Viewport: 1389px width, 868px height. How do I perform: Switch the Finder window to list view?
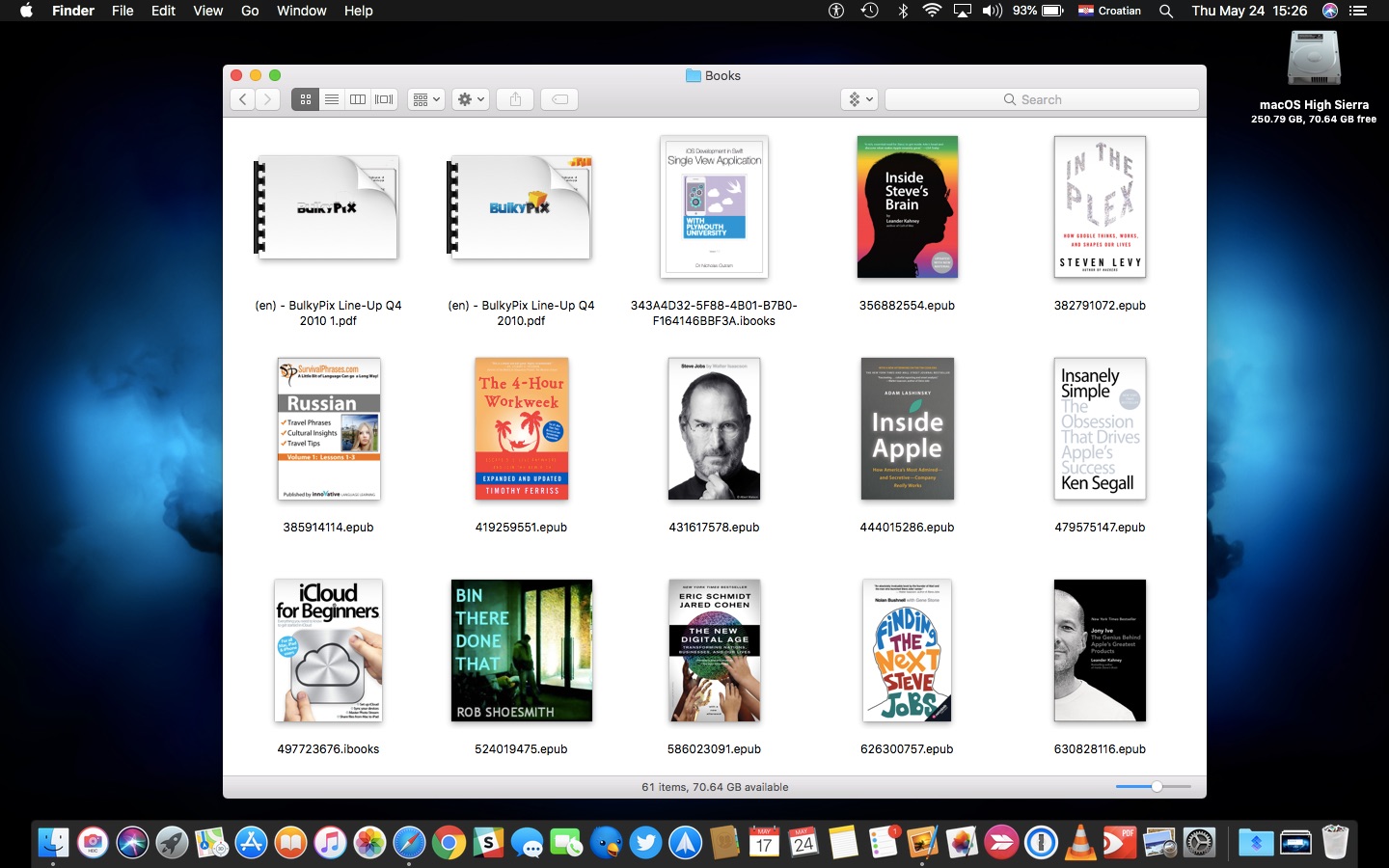331,98
